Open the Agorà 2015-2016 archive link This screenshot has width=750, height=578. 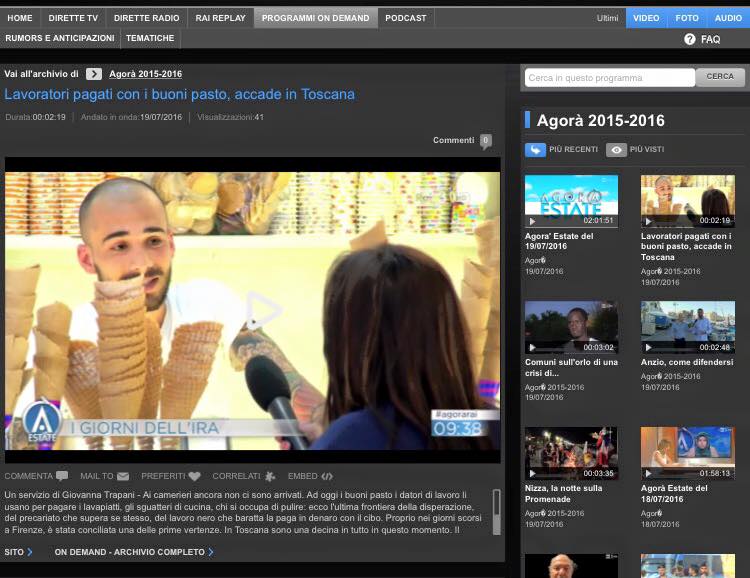coord(145,74)
